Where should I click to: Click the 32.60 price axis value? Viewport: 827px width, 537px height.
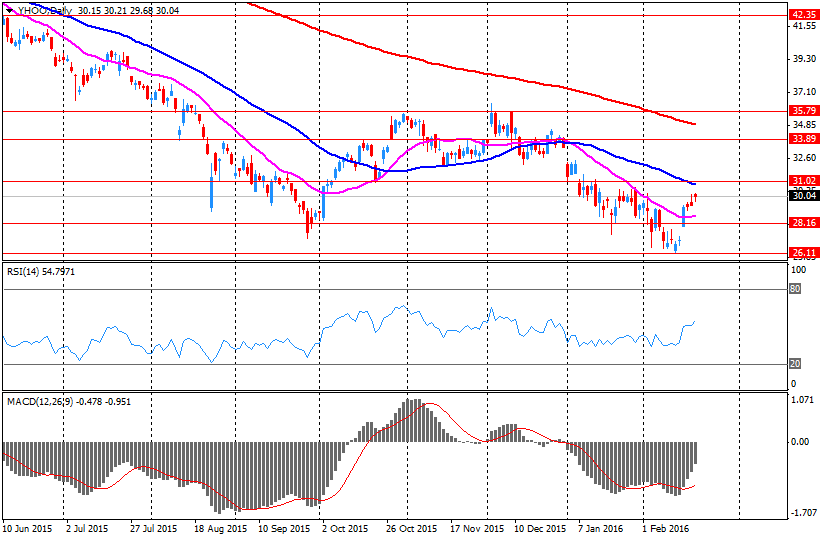click(804, 158)
